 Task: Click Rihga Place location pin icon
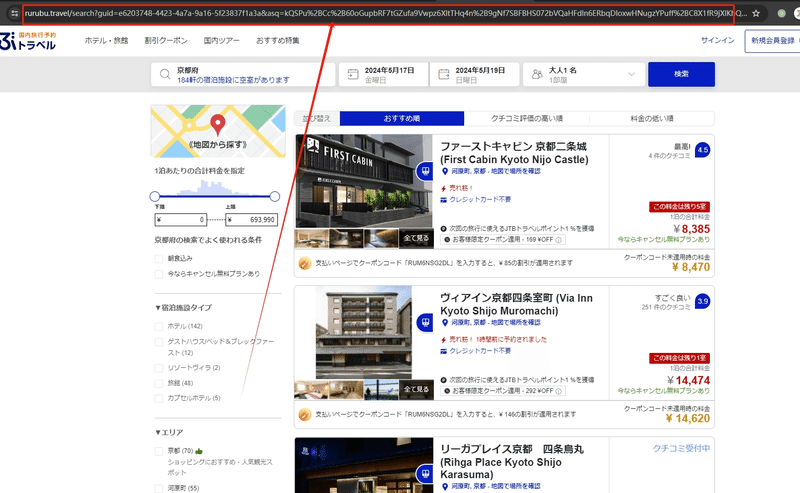click(445, 486)
